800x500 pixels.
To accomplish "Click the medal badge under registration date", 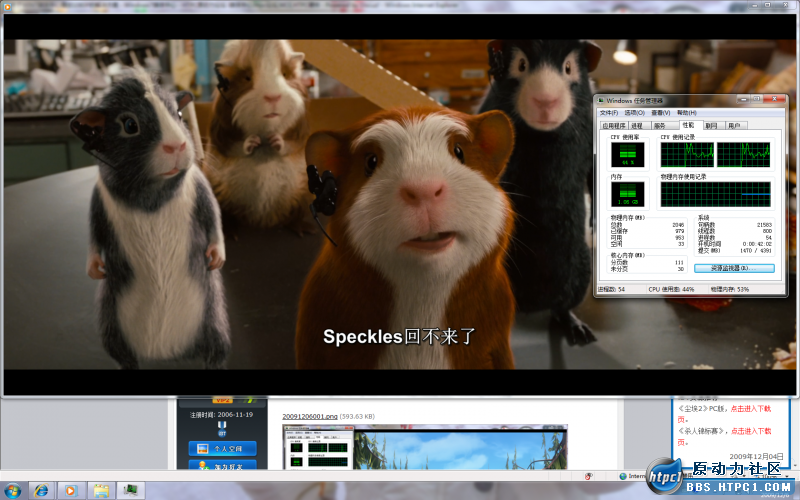I will pos(222,429).
